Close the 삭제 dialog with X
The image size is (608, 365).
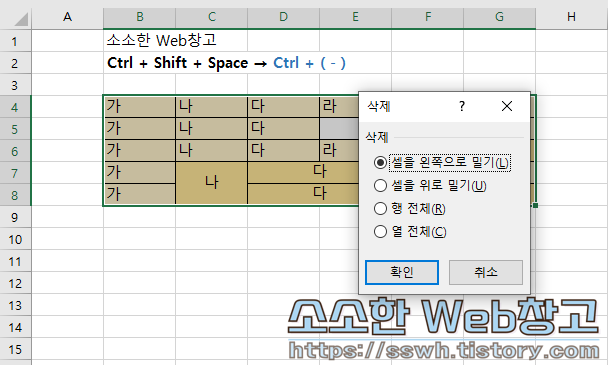pyautogui.click(x=507, y=106)
